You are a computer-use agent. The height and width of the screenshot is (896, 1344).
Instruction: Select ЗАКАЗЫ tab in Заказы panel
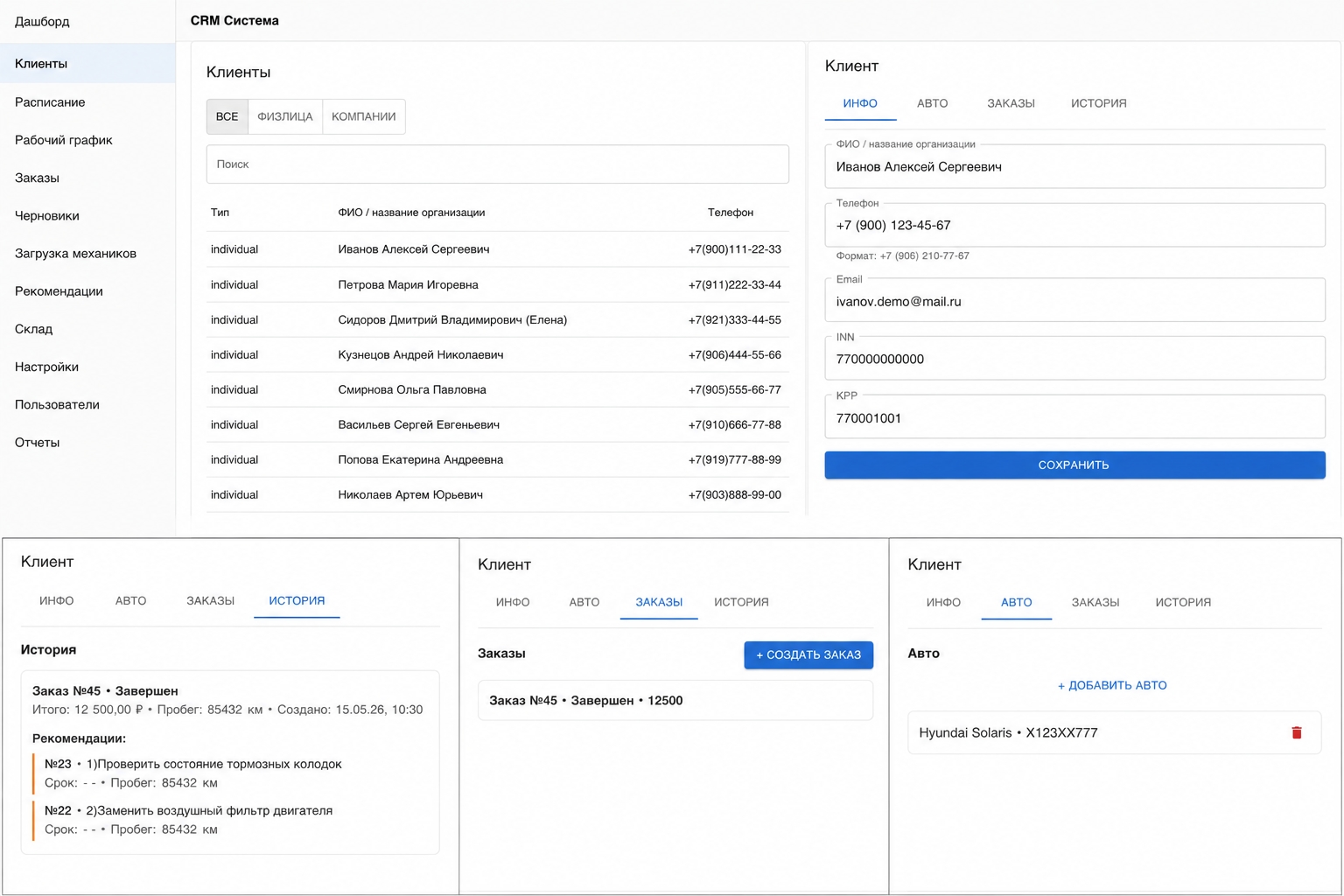point(659,603)
